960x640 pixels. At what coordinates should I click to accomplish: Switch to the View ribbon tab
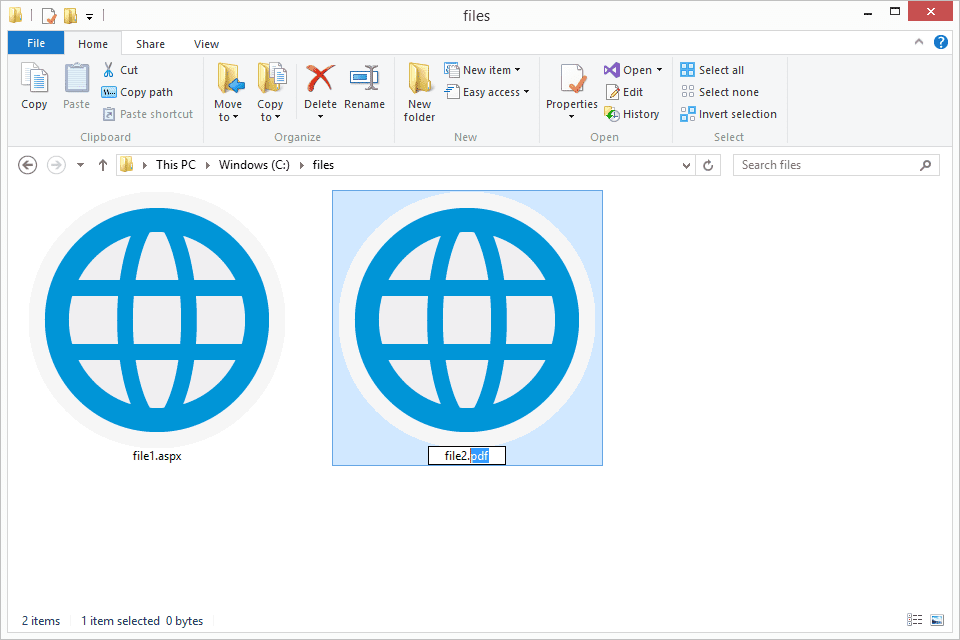click(206, 43)
